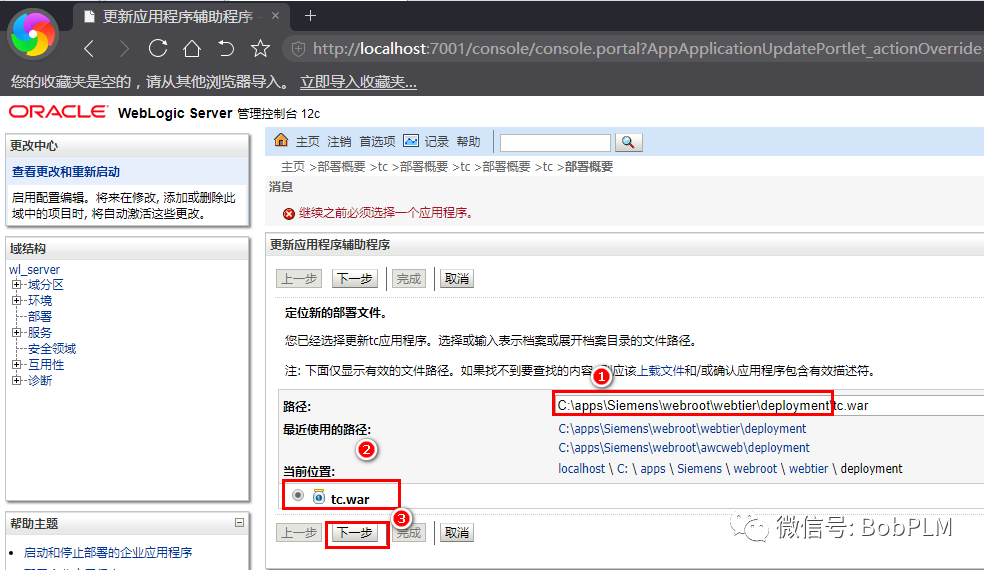Collapse 帮助主题 panel with minus icon
The width and height of the screenshot is (984, 570).
coord(239,522)
